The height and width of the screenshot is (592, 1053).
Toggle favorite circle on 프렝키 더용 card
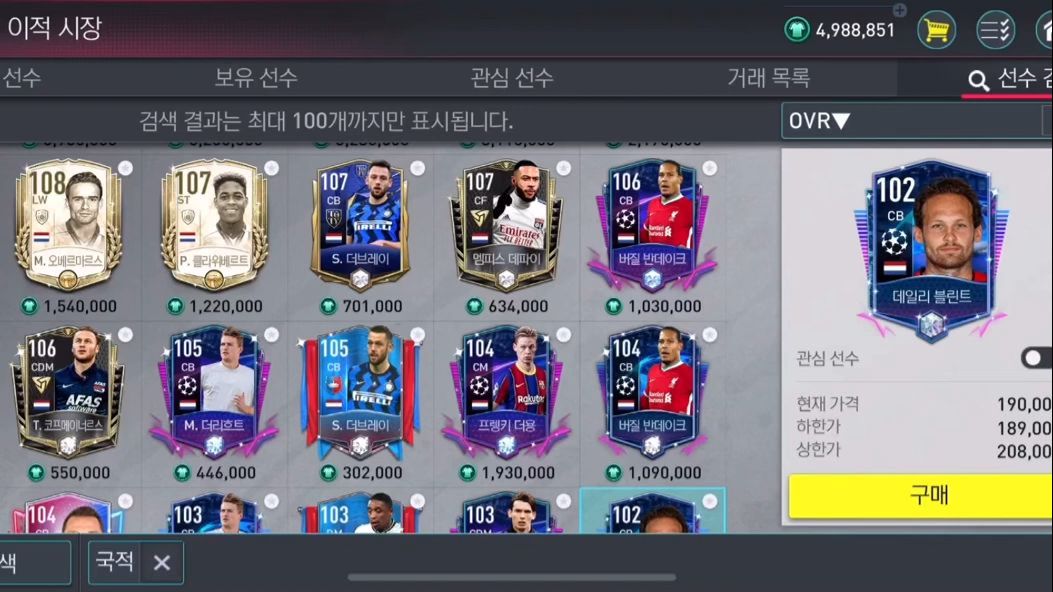(563, 334)
